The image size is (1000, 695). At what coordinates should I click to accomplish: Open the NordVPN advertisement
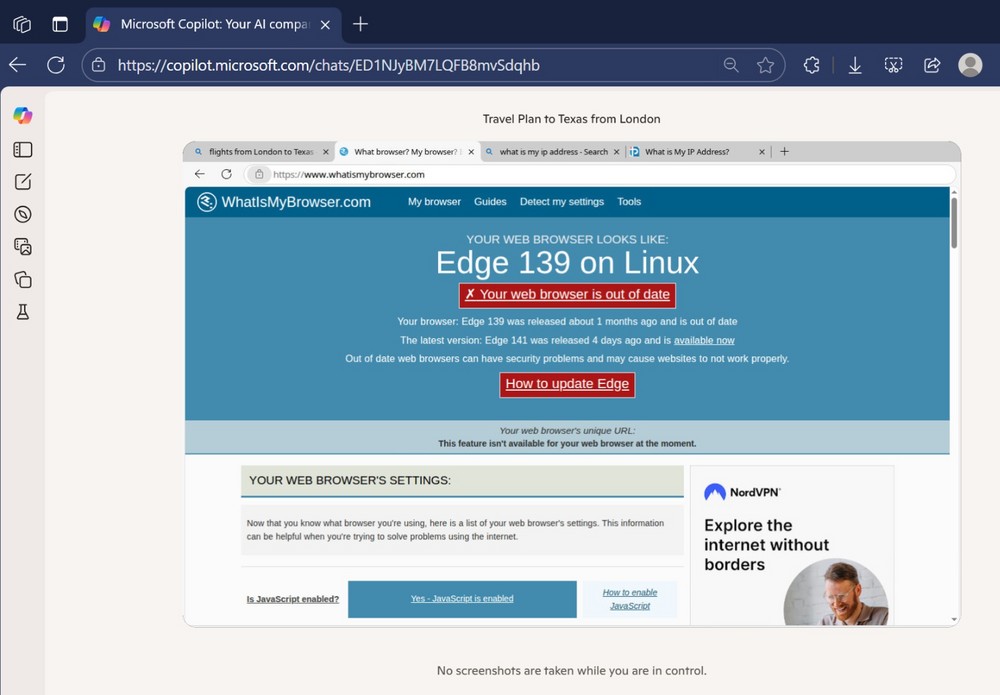tap(792, 546)
